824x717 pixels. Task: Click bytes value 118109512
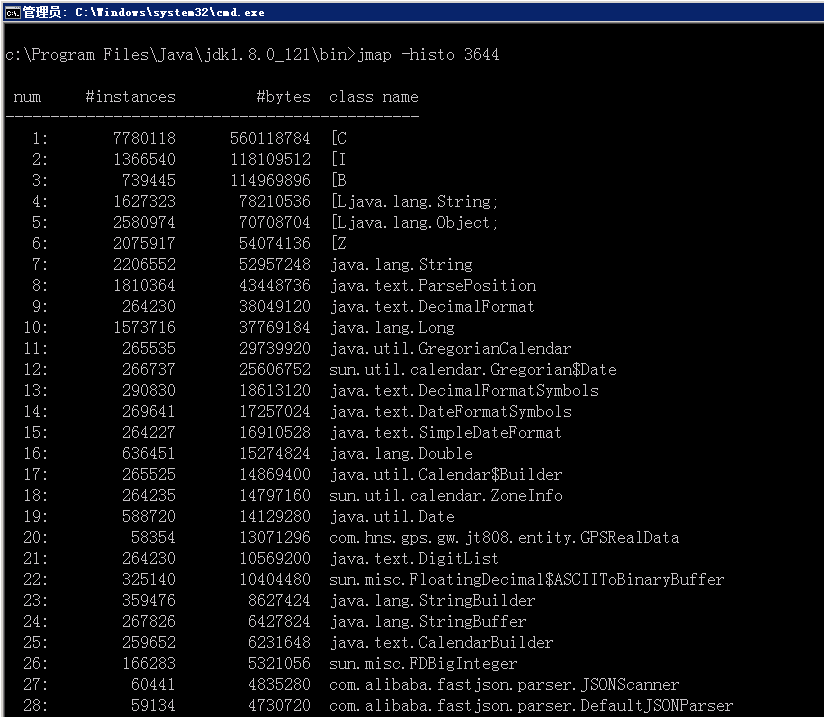(x=270, y=159)
